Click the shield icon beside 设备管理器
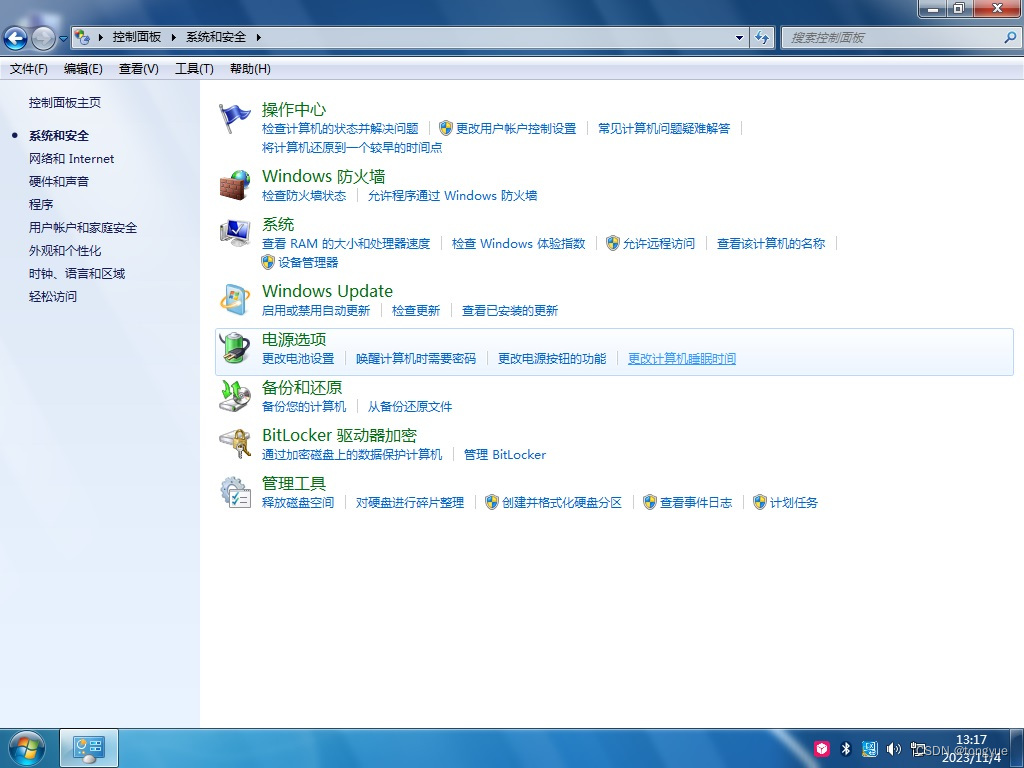Image resolution: width=1024 pixels, height=768 pixels. pos(268,262)
